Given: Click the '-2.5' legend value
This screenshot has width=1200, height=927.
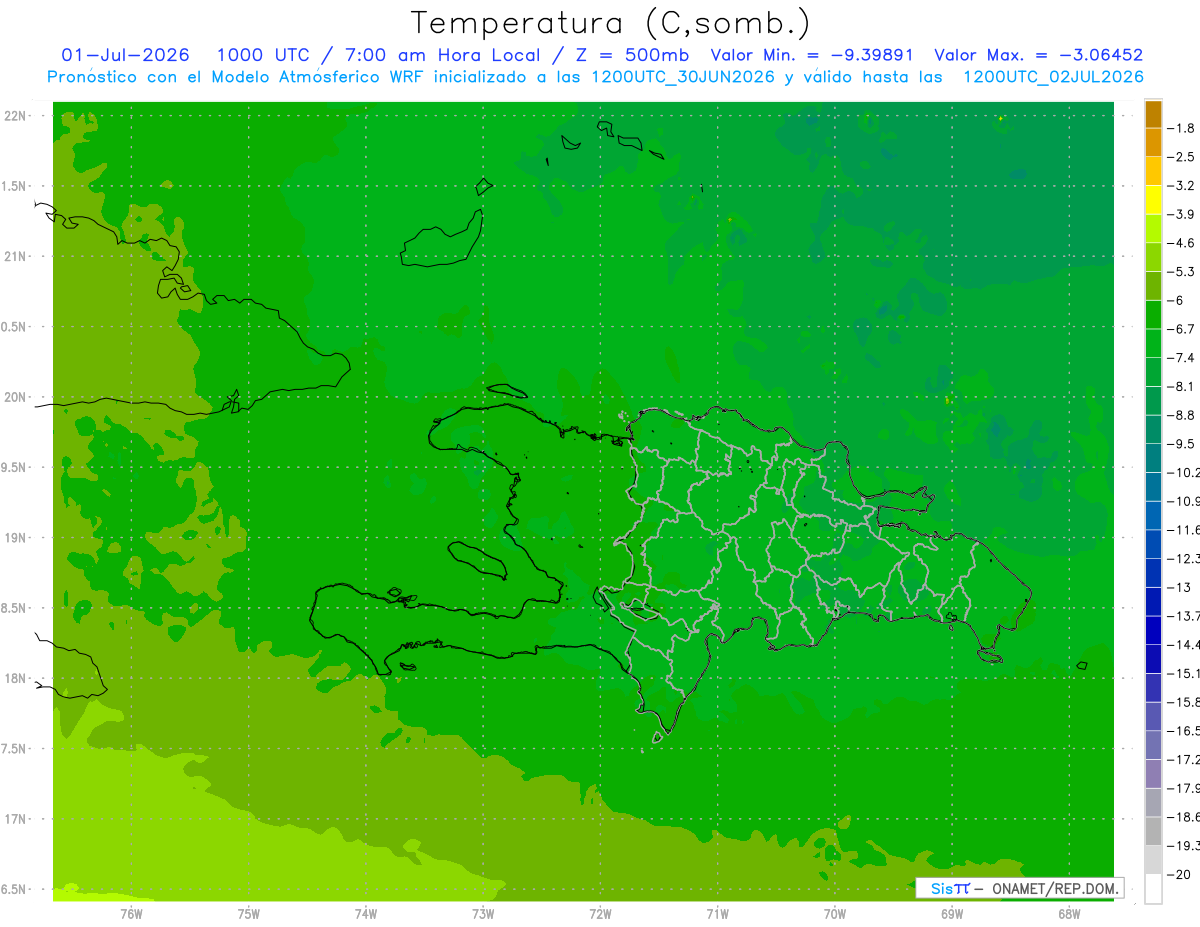Looking at the screenshot, I should (1180, 157).
